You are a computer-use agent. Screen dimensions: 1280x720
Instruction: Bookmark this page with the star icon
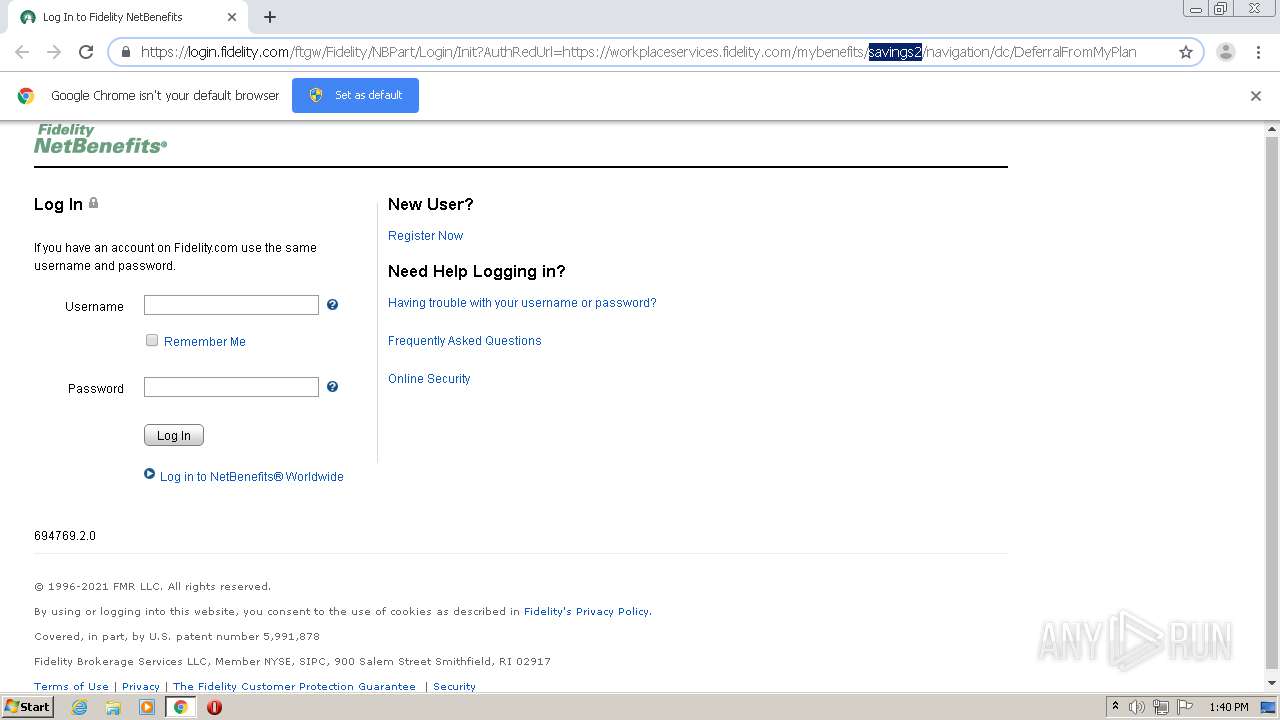(1186, 52)
